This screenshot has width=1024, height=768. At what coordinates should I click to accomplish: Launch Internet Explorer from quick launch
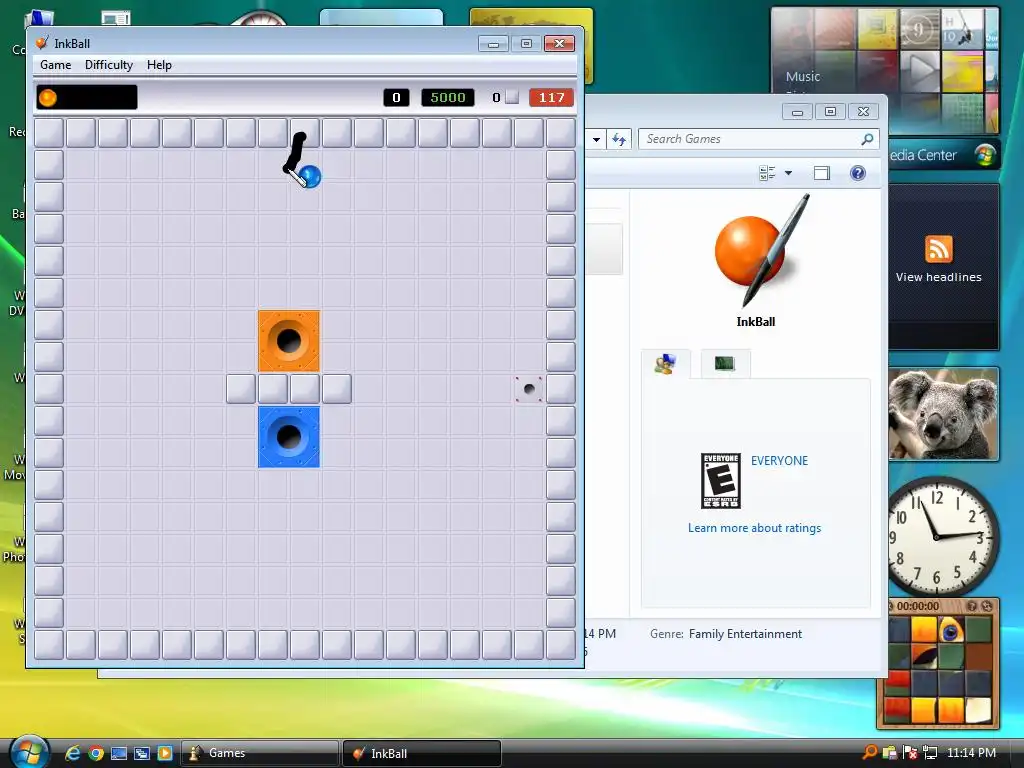[x=73, y=753]
